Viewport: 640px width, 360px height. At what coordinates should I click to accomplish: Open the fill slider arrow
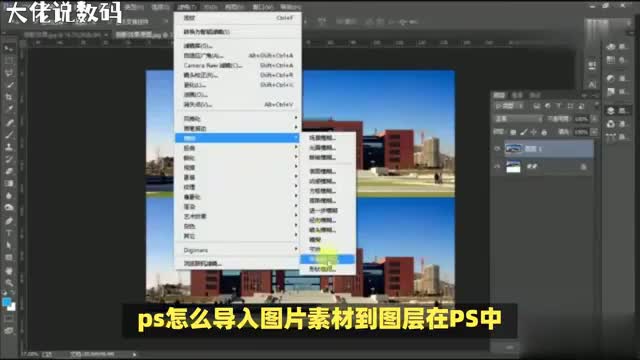pyautogui.click(x=594, y=132)
